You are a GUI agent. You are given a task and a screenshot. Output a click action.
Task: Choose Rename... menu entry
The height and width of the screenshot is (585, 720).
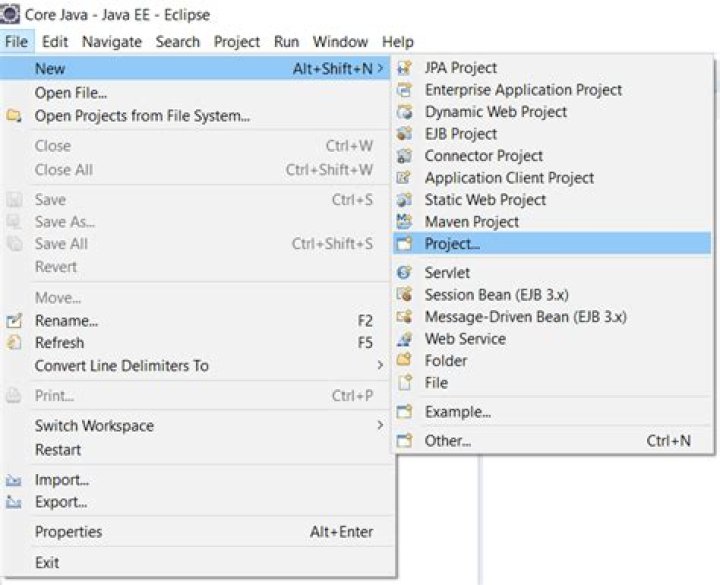(197, 321)
